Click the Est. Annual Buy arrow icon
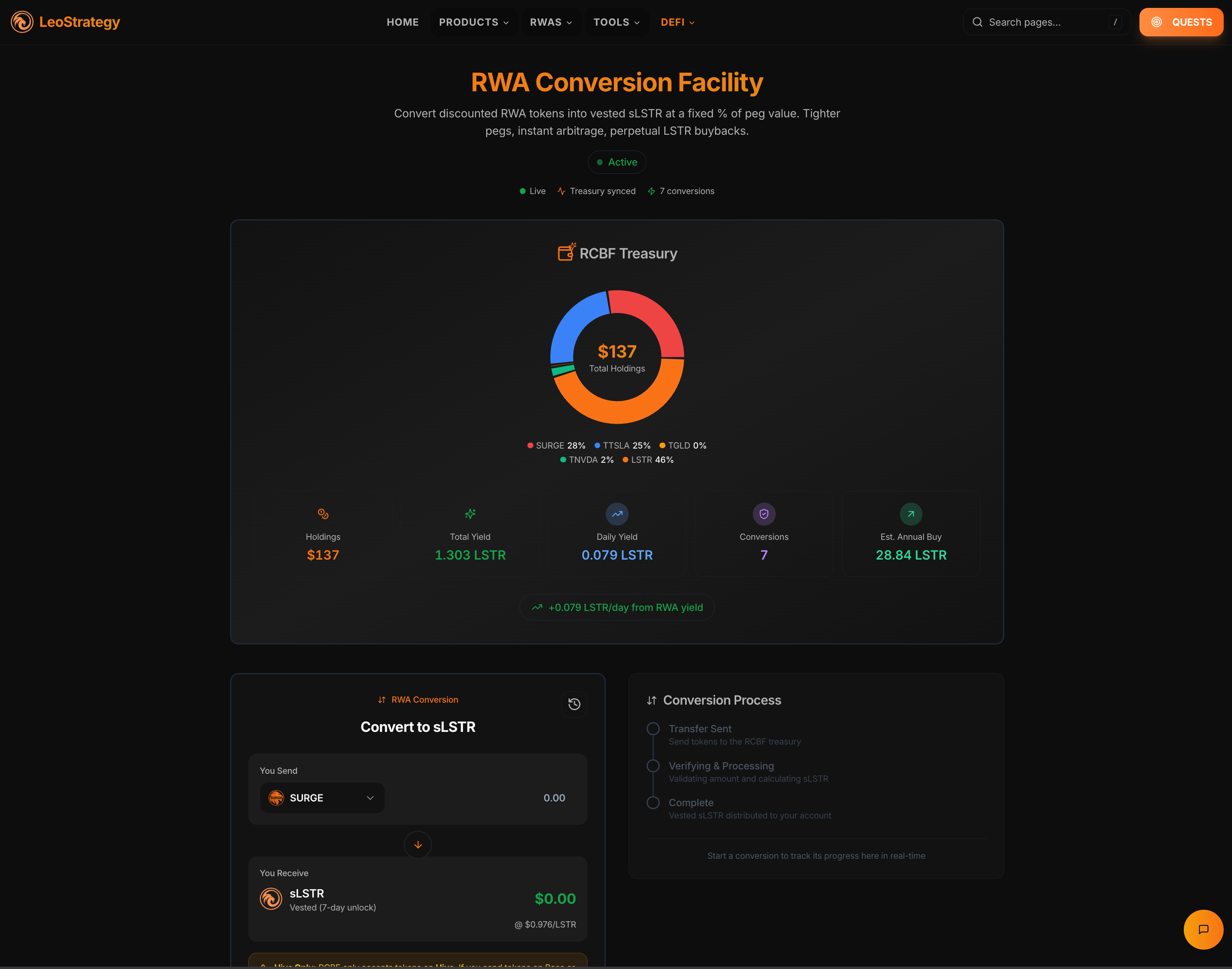Viewport: 1232px width, 969px height. tap(911, 514)
